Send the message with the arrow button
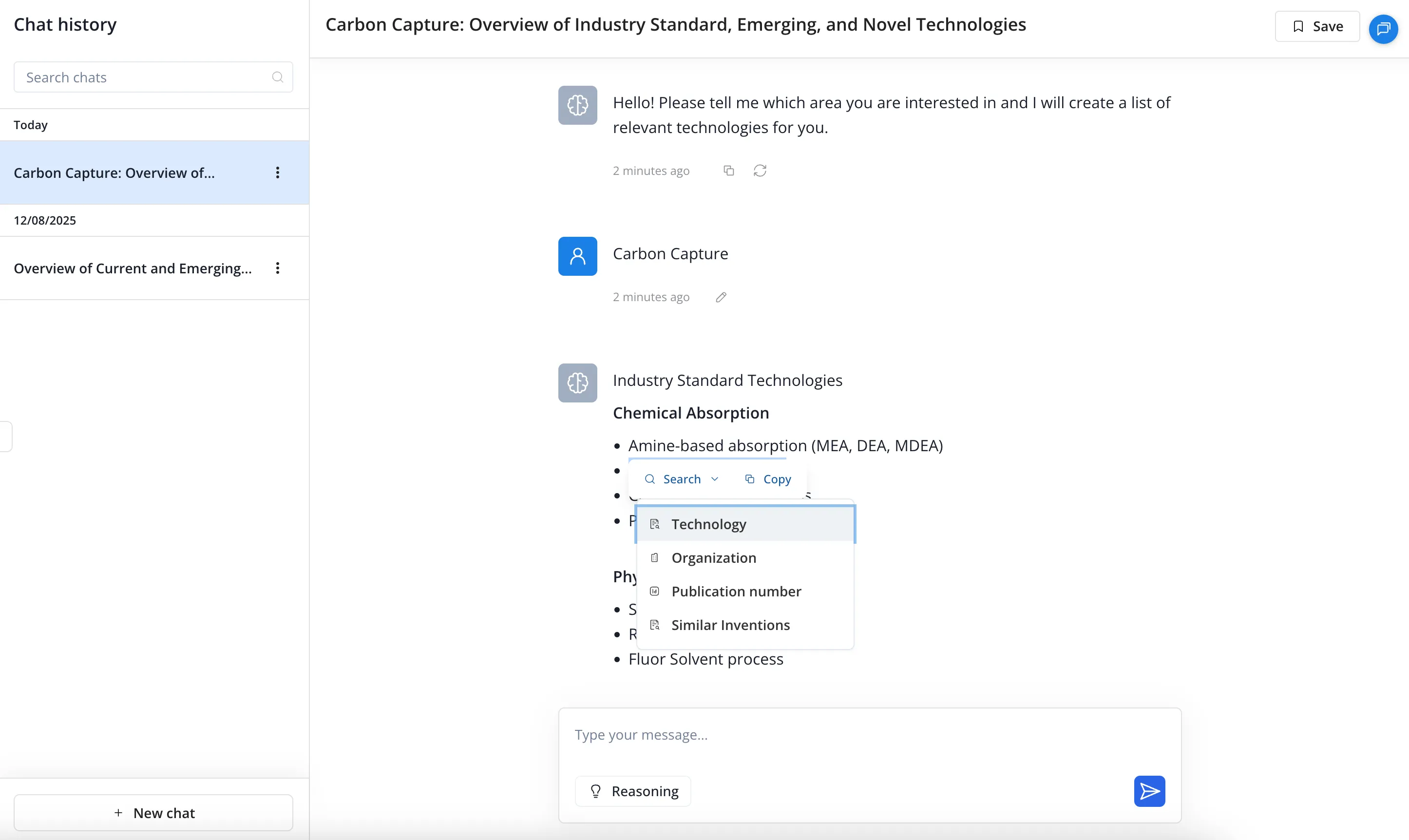Viewport: 1409px width, 840px height. click(1149, 791)
